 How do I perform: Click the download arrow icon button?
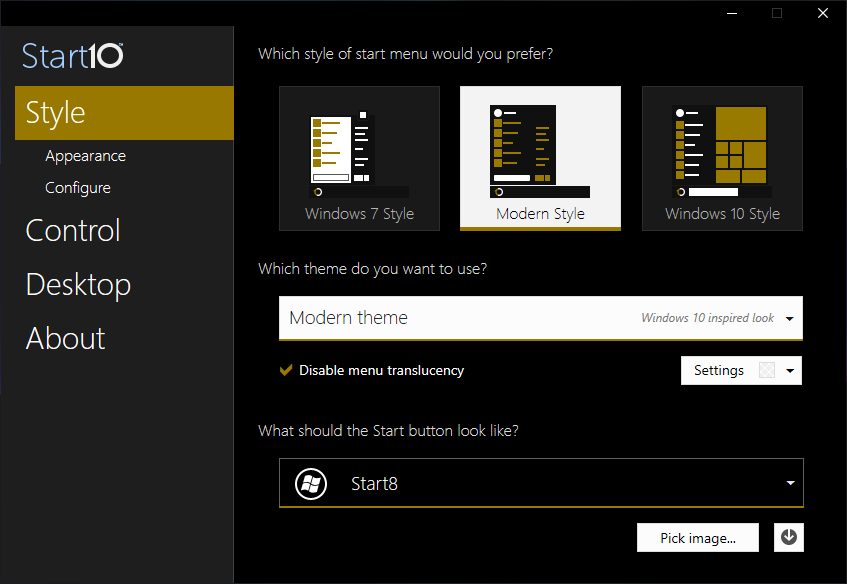coord(788,538)
